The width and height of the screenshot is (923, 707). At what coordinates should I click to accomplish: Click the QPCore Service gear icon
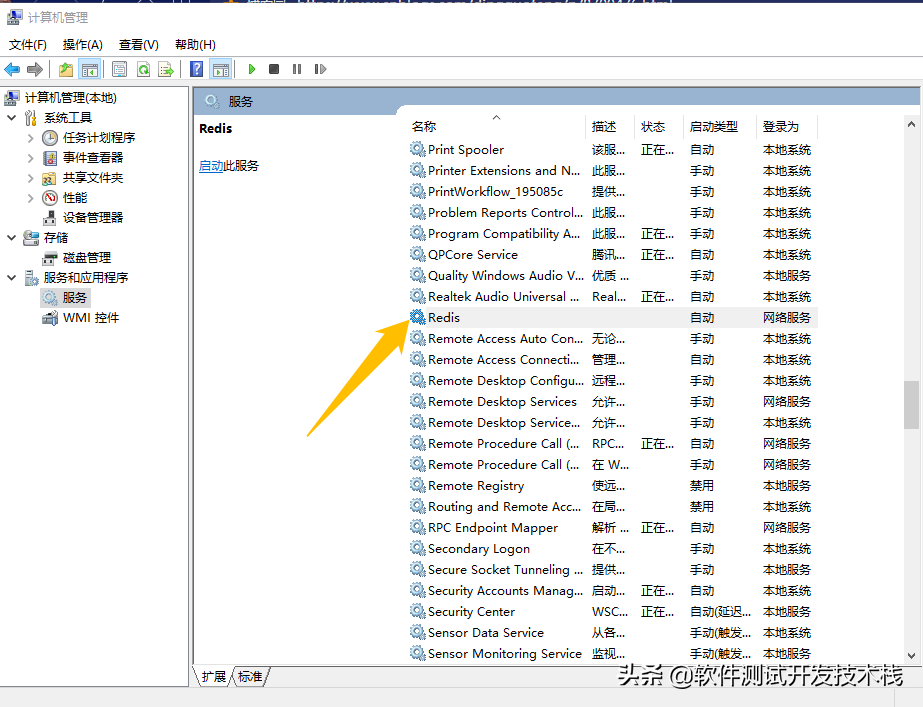417,254
